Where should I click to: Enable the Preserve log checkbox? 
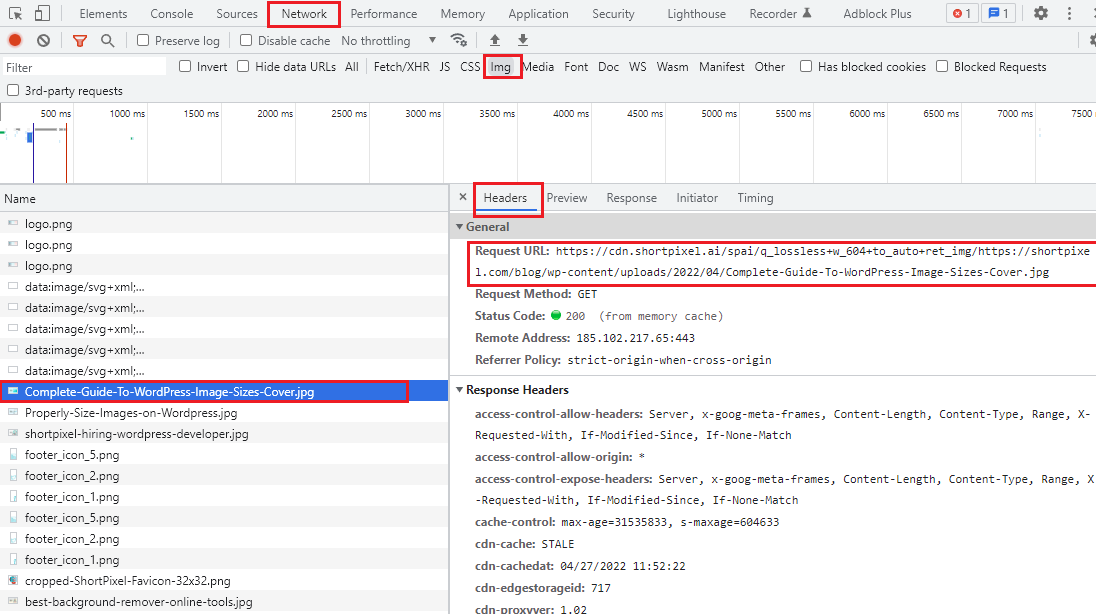tap(143, 41)
